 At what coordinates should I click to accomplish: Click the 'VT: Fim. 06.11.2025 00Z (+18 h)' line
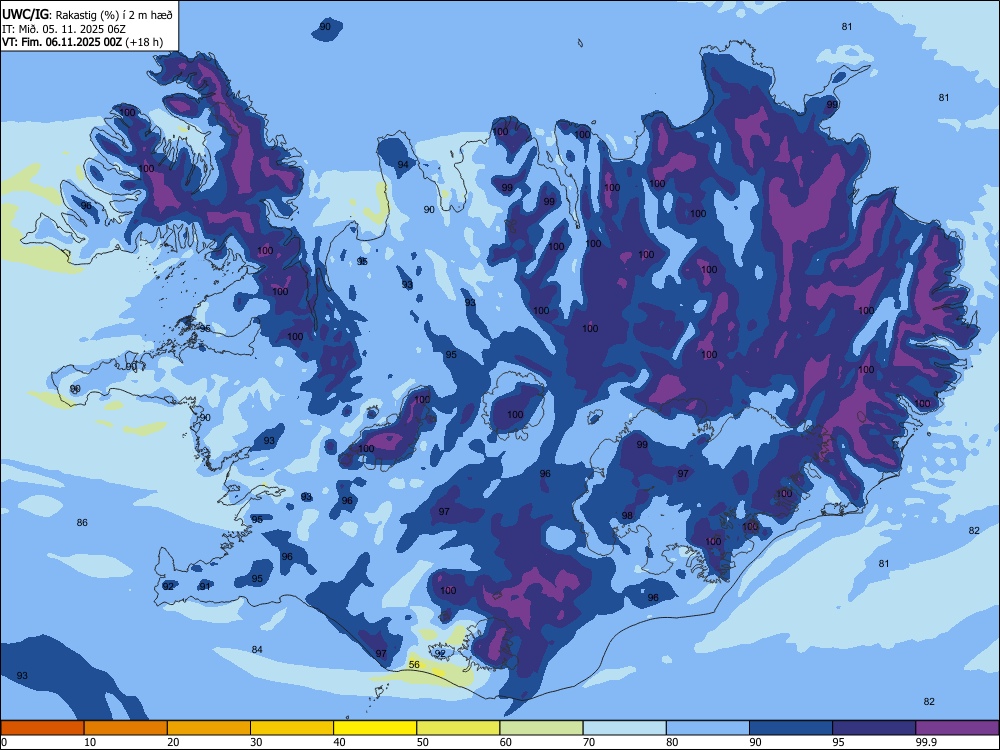[x=82, y=42]
